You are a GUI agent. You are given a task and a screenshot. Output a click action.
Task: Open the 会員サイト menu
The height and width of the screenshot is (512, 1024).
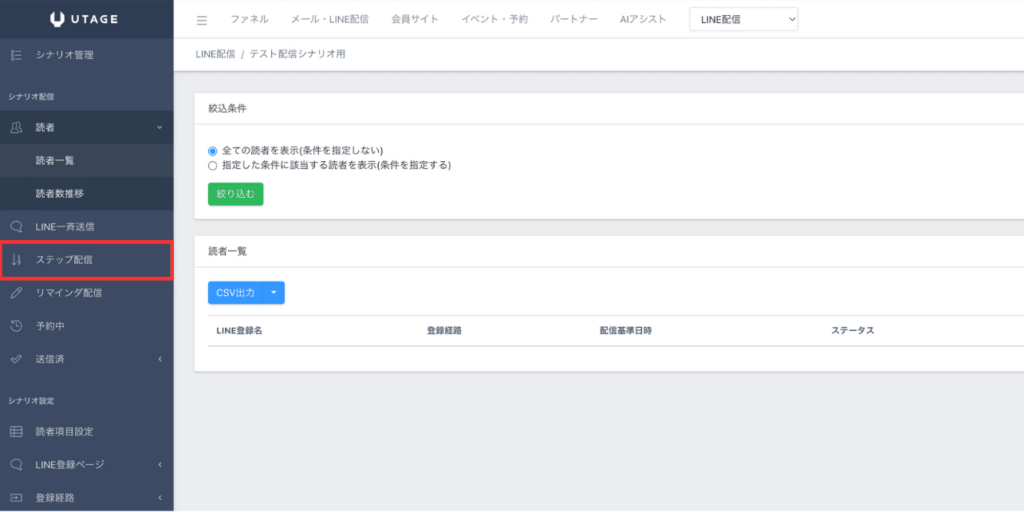[x=415, y=20]
